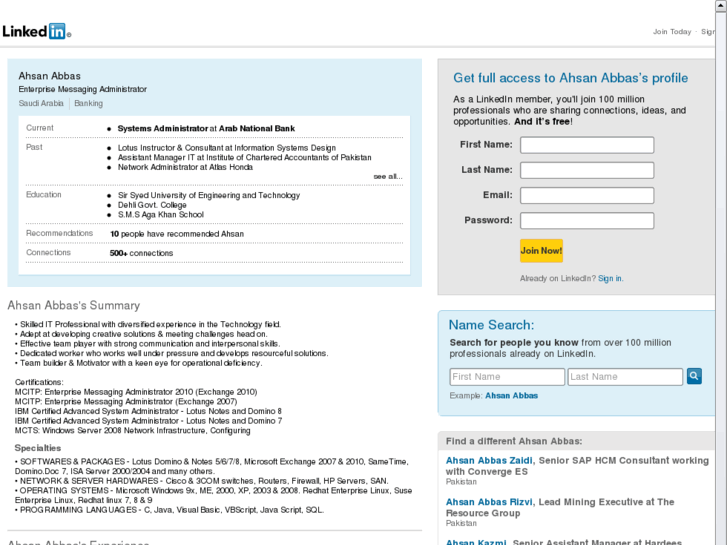This screenshot has width=727, height=545.
Task: Click the name search First Name box
Action: point(507,377)
